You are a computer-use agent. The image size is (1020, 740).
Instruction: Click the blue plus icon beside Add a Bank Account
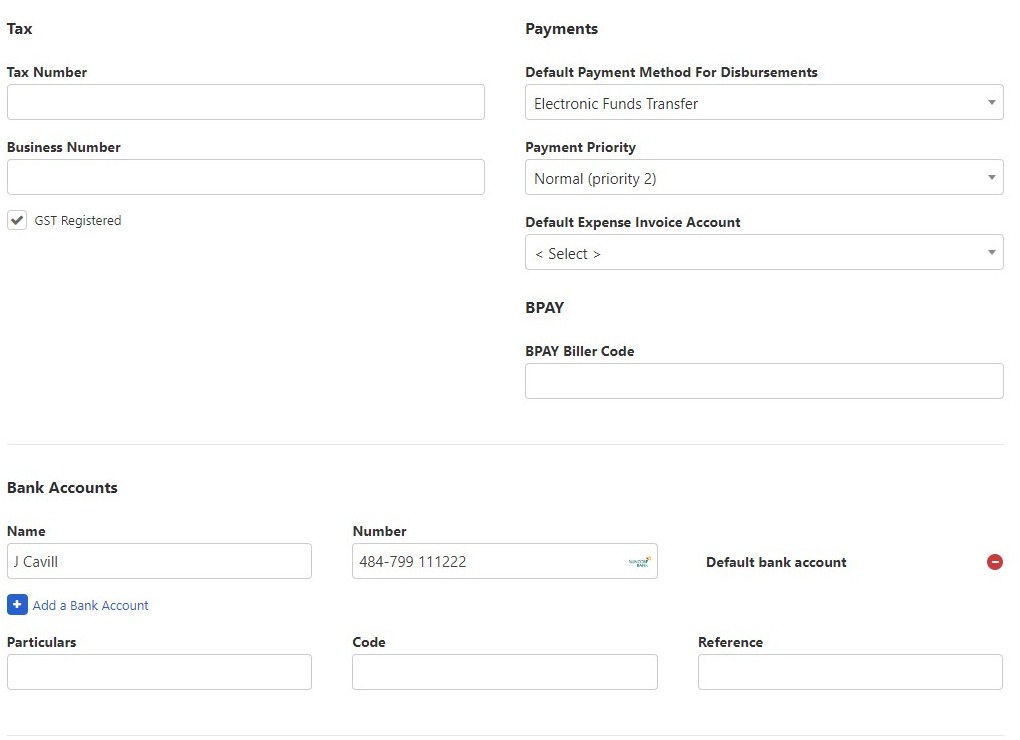coord(17,604)
